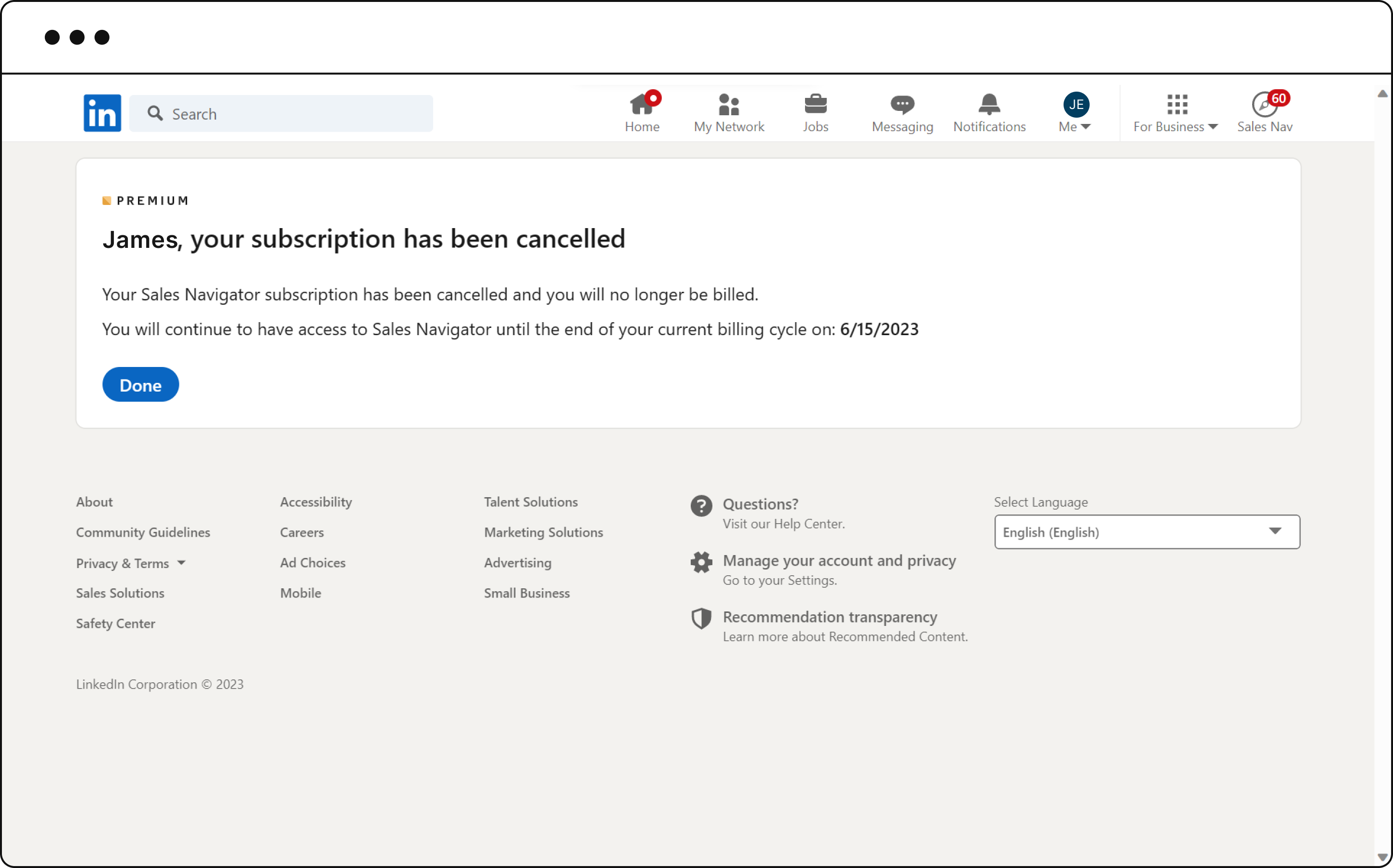Click the Questions help circle icon
Viewport: 1393px width, 868px height.
tap(701, 506)
